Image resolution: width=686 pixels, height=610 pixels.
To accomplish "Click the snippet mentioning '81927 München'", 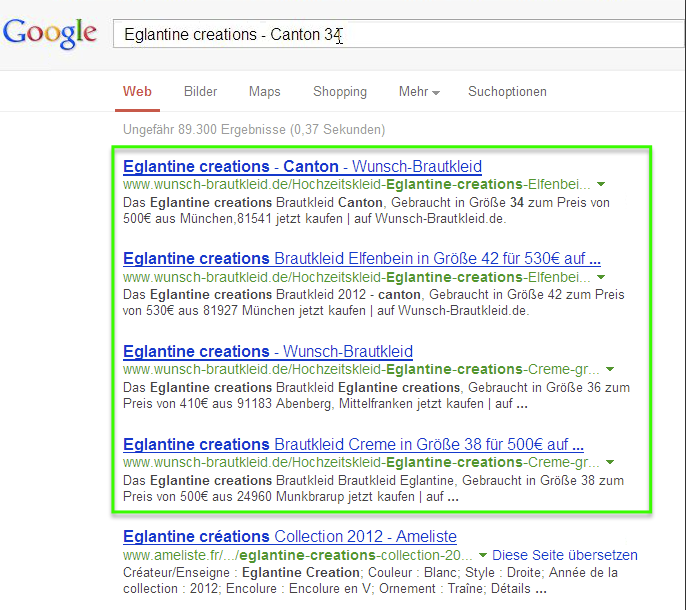I will tap(373, 302).
